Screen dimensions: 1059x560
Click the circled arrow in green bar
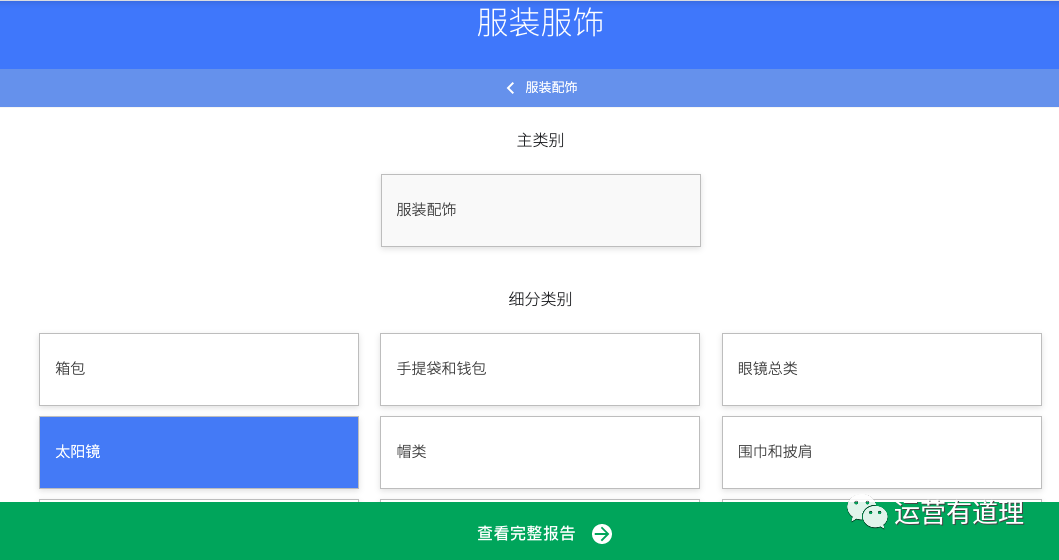click(601, 534)
